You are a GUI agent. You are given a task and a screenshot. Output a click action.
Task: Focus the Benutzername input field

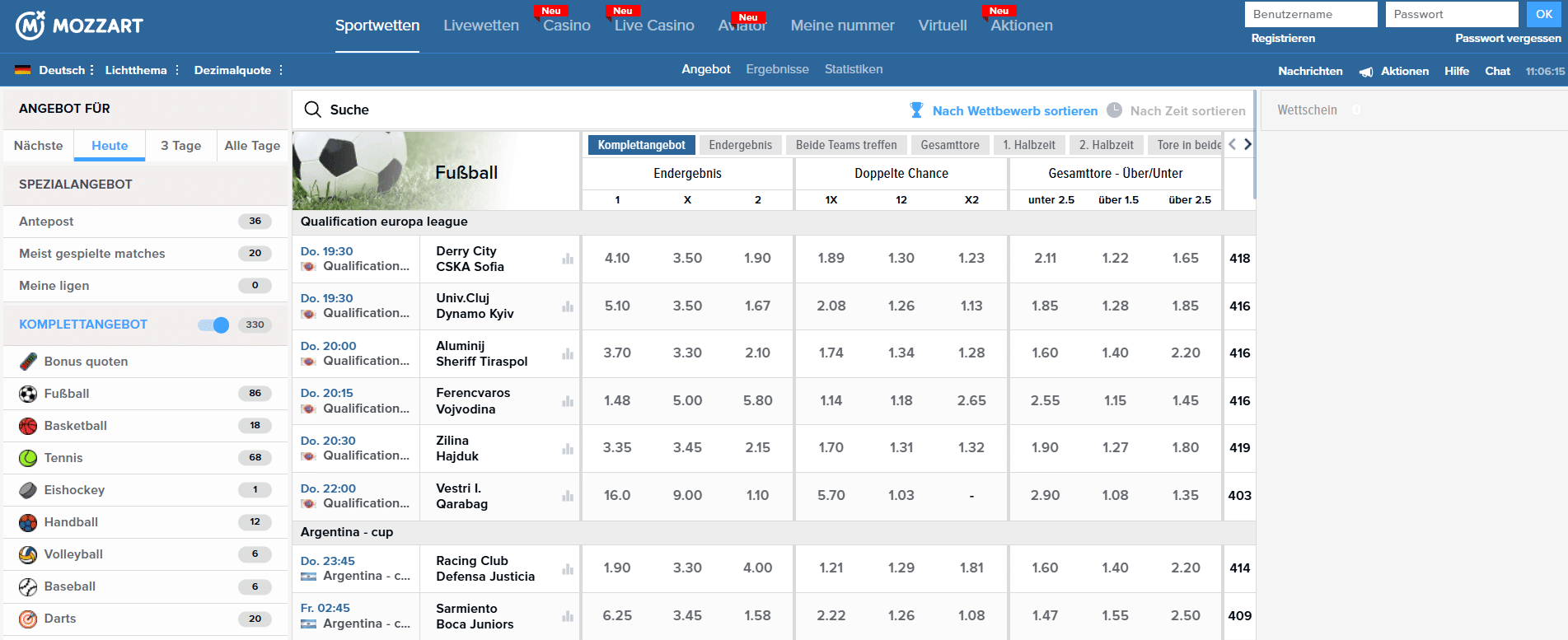click(x=1311, y=14)
